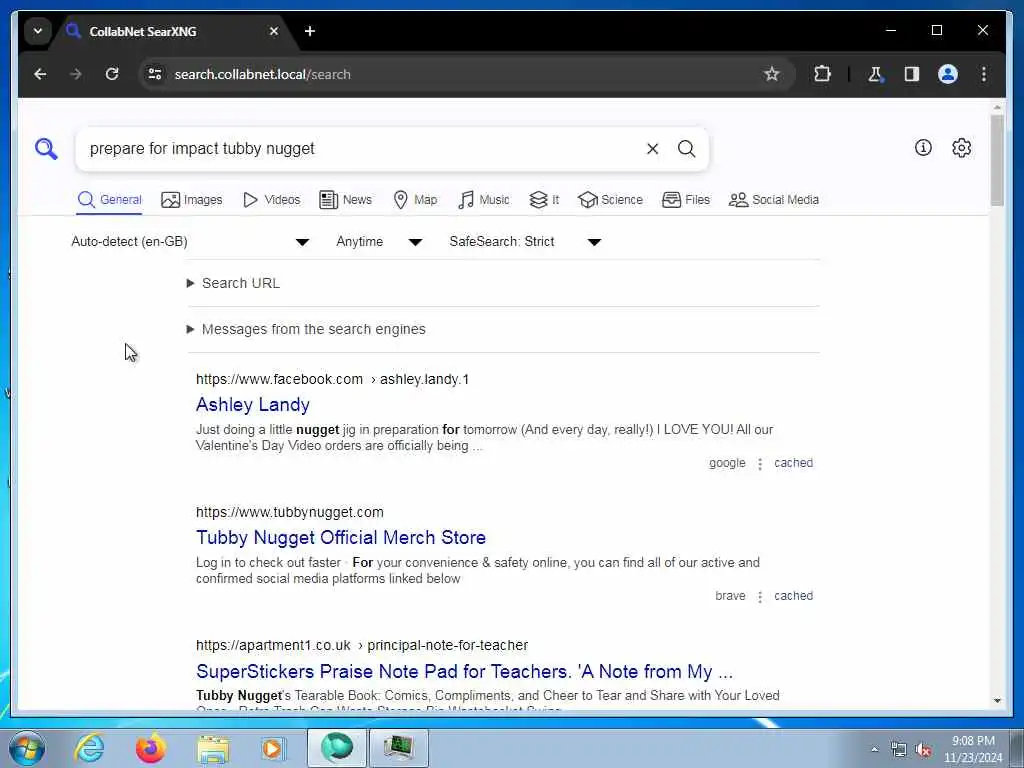Open the Ashley Landy result
The image size is (1024, 768).
(x=253, y=405)
